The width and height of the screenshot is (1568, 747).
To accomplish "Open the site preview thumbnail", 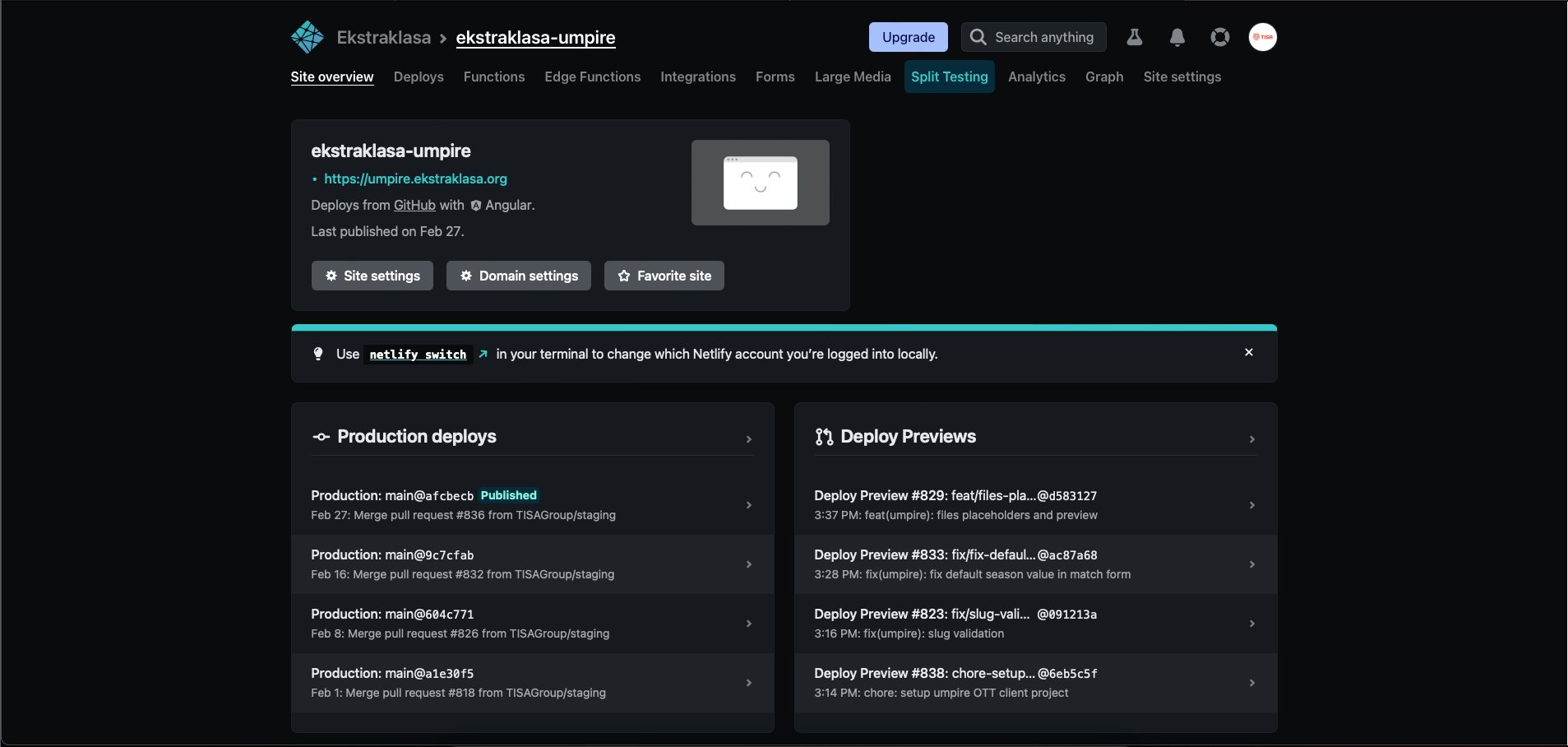I will [x=761, y=183].
